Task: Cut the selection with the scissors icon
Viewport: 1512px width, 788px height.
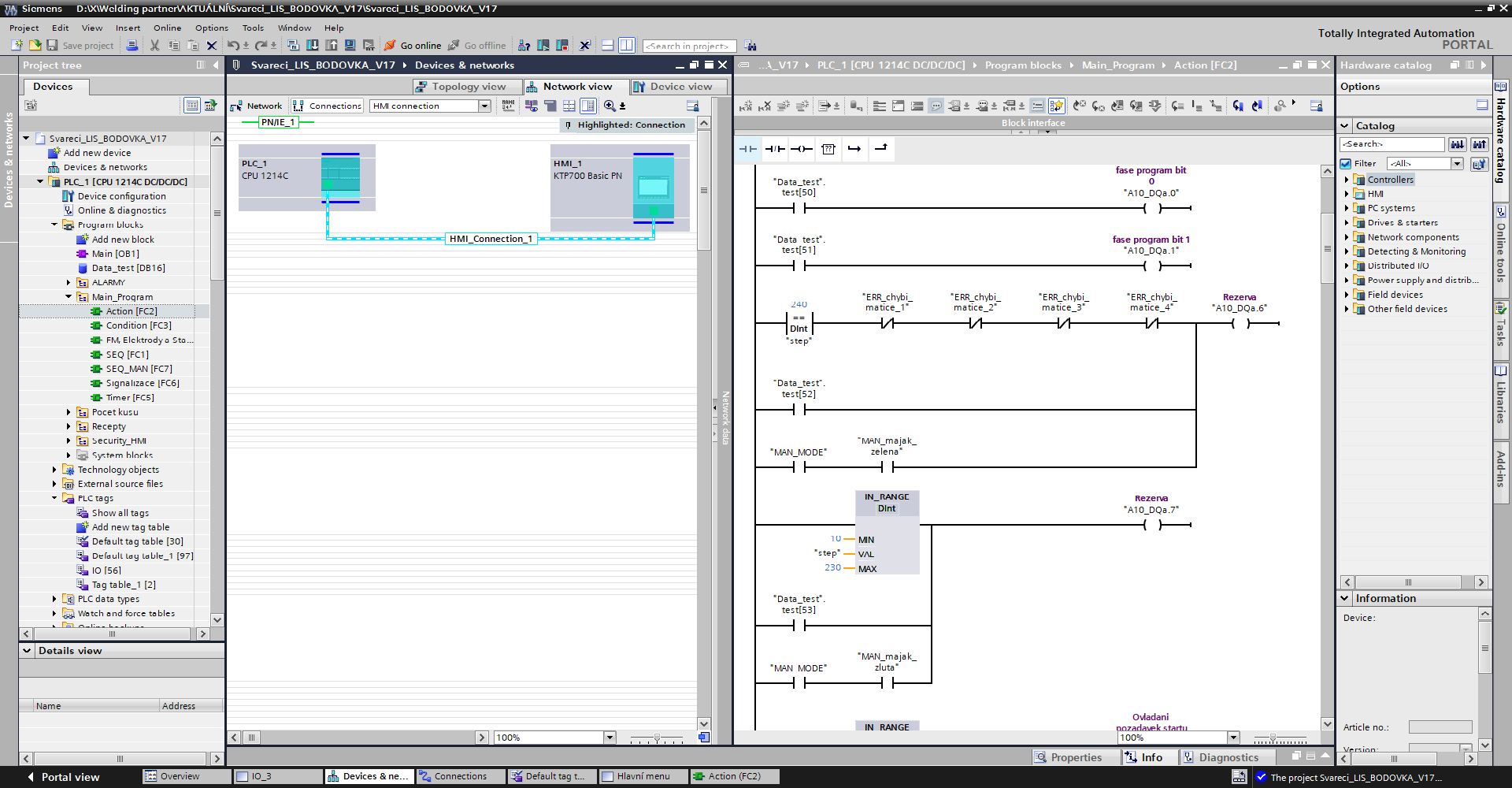Action: (x=154, y=46)
